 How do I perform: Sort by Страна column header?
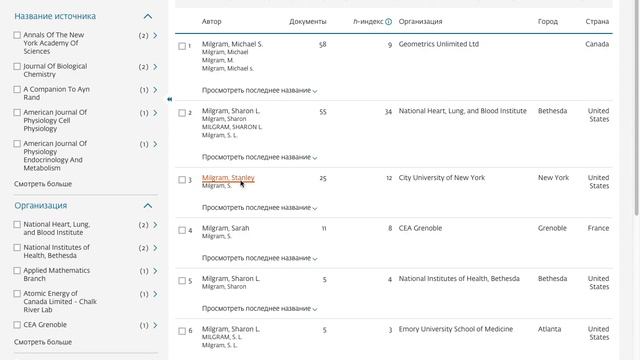point(597,22)
